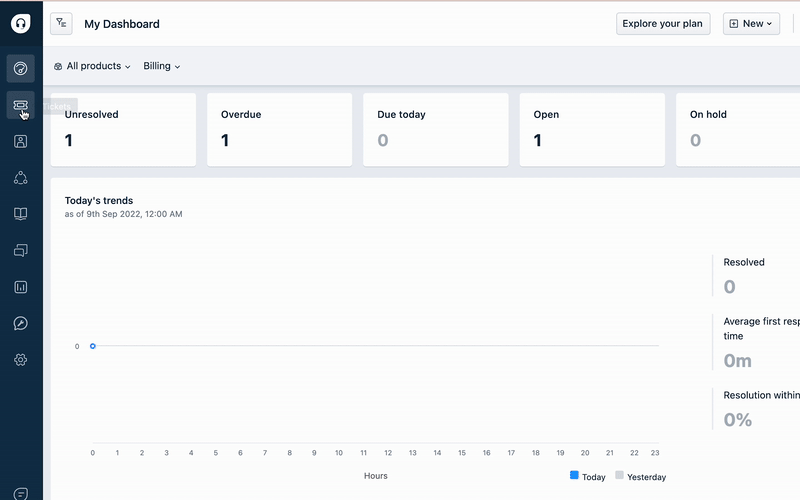Image resolution: width=800 pixels, height=500 pixels.
Task: Open the Forums chat sidebar icon
Action: pos(20,251)
